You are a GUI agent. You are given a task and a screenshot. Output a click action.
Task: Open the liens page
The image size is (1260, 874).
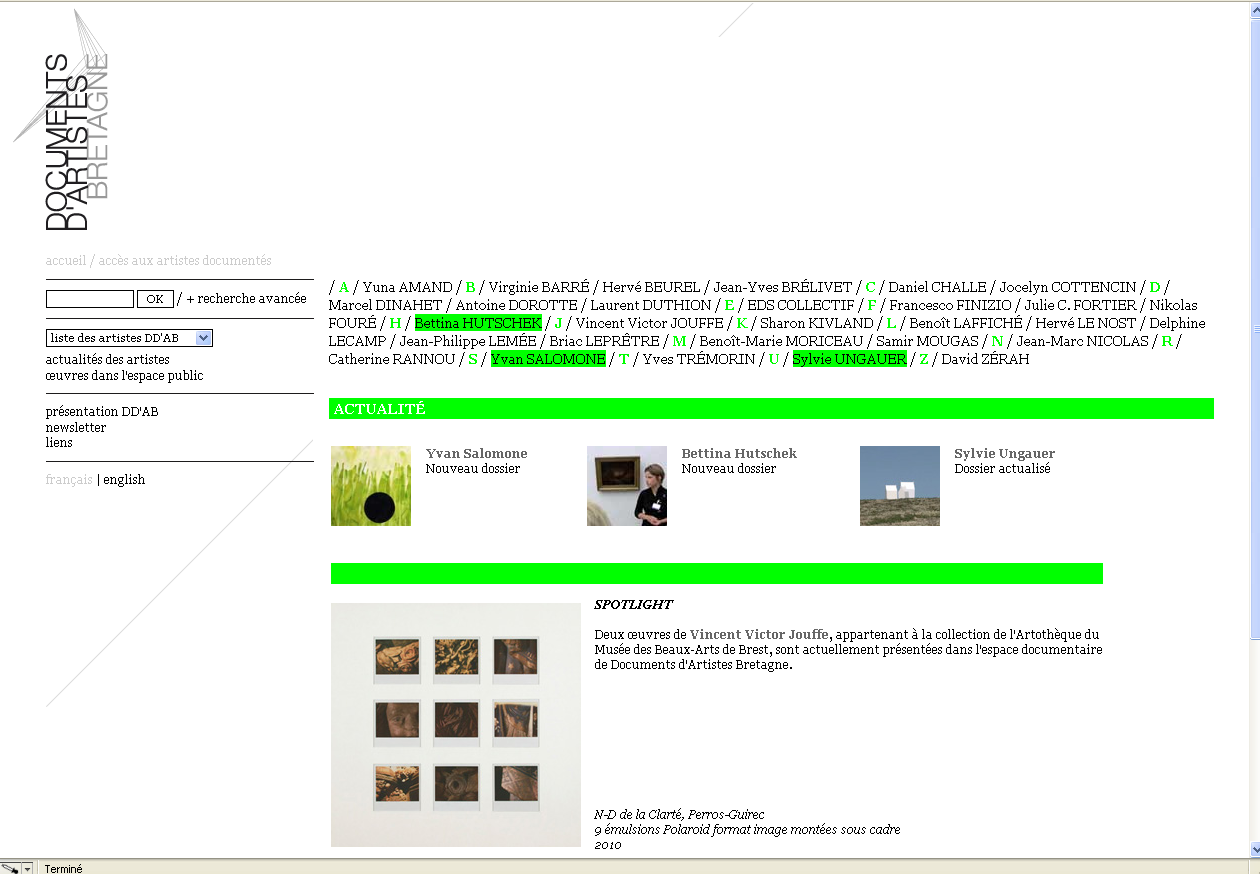click(x=59, y=442)
